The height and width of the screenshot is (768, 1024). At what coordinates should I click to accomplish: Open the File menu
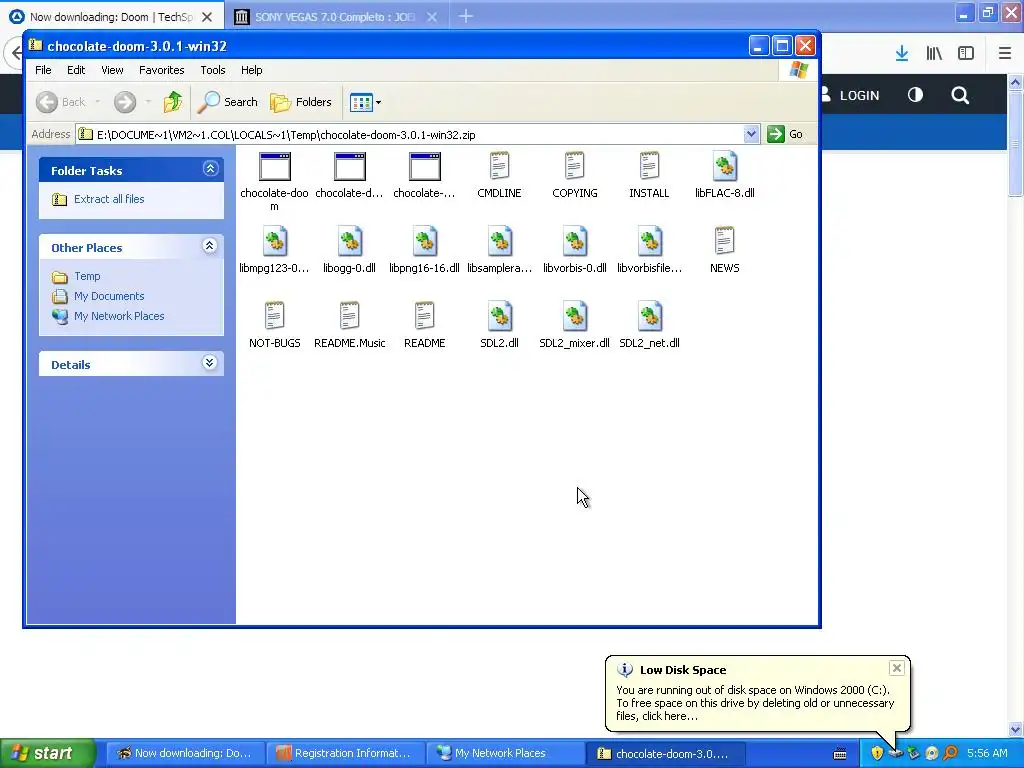[43, 70]
